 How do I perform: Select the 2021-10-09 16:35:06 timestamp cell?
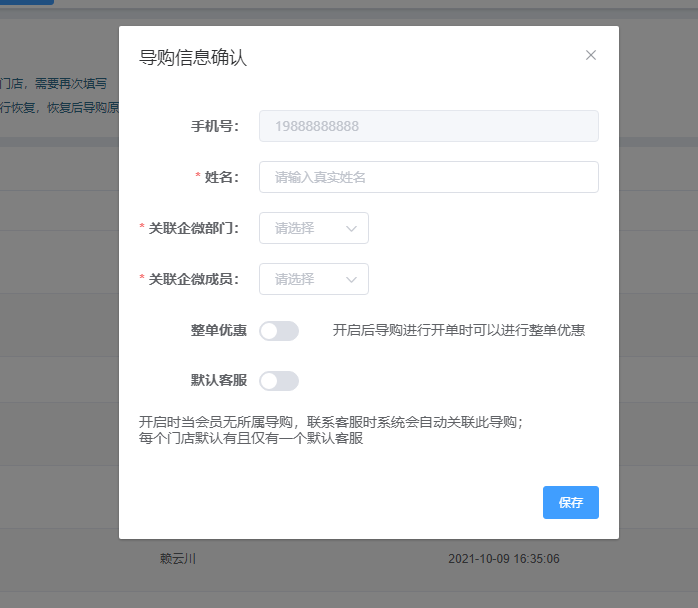[x=503, y=559]
